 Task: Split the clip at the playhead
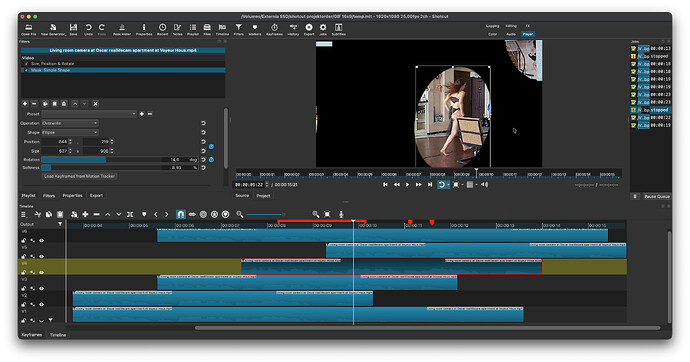pos(130,214)
